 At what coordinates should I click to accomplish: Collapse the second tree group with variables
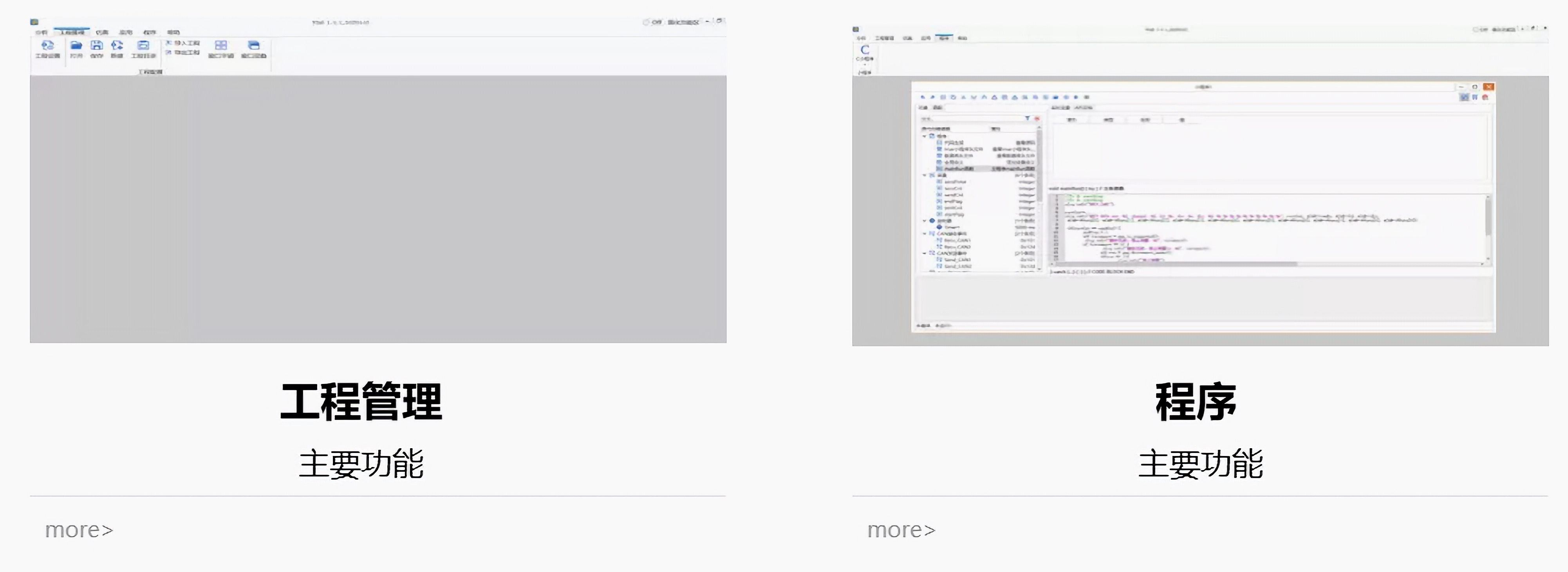[x=925, y=176]
